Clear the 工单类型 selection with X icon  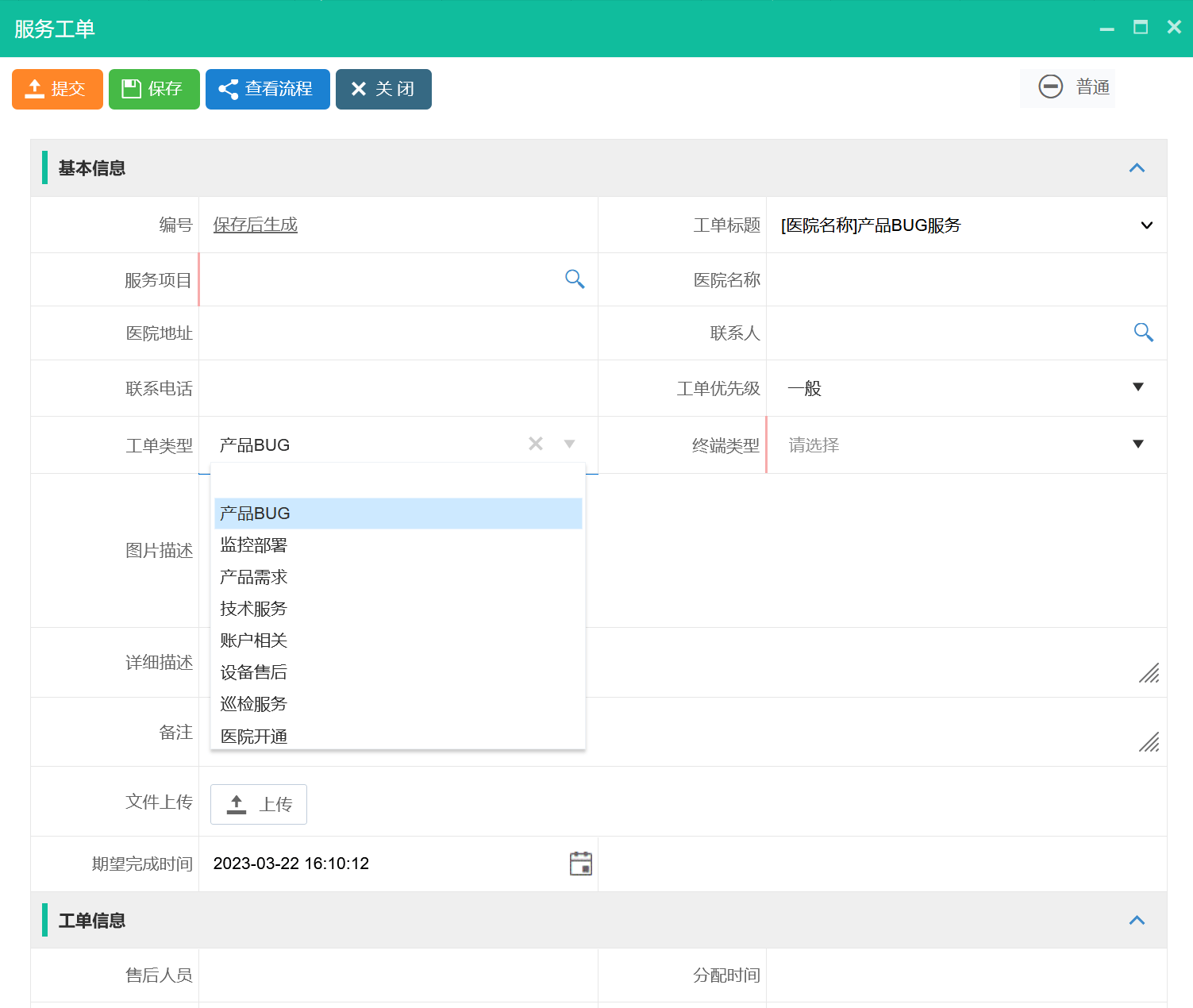536,444
